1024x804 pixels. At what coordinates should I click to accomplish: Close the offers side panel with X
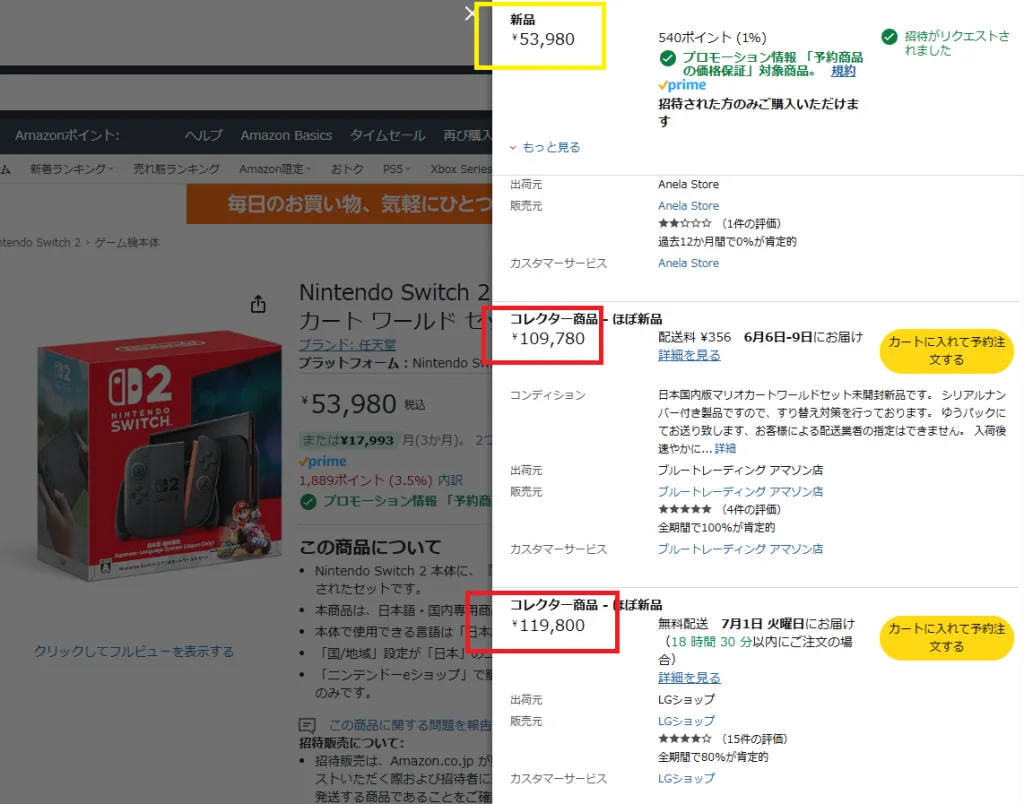click(470, 13)
